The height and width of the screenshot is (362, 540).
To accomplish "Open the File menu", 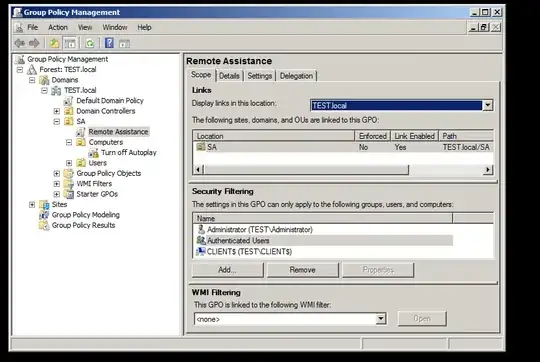I will 33,28.
